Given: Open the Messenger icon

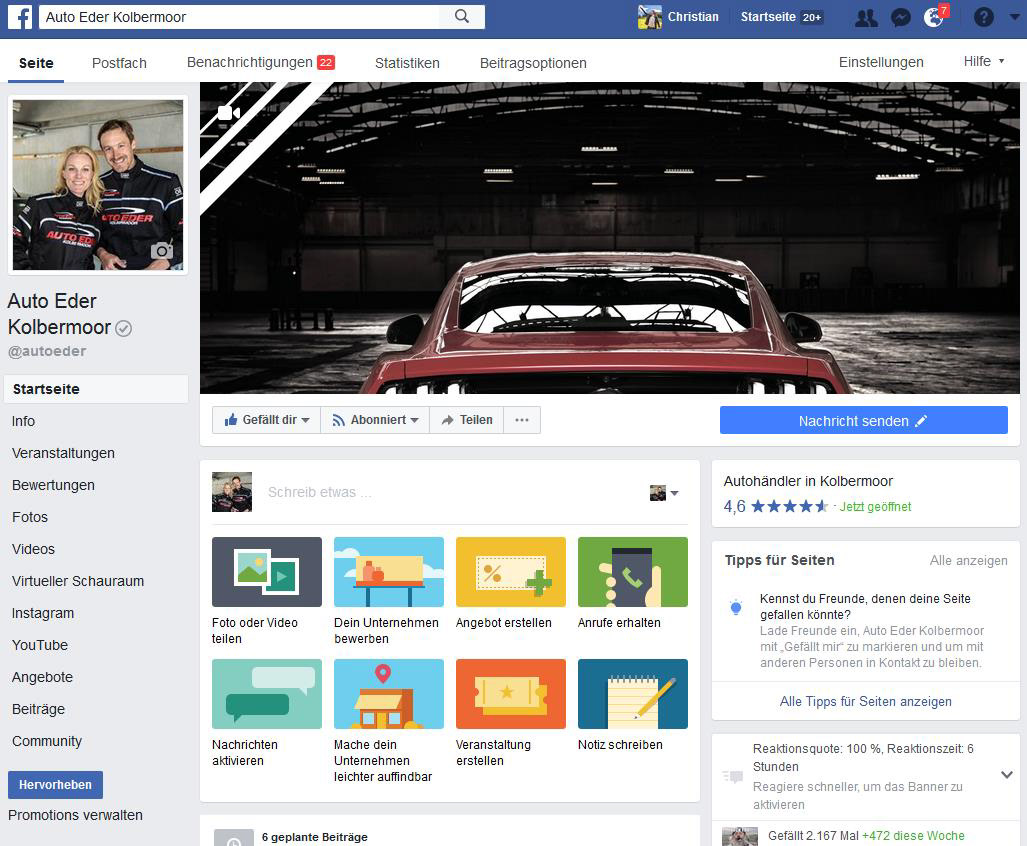Looking at the screenshot, I should tap(900, 17).
